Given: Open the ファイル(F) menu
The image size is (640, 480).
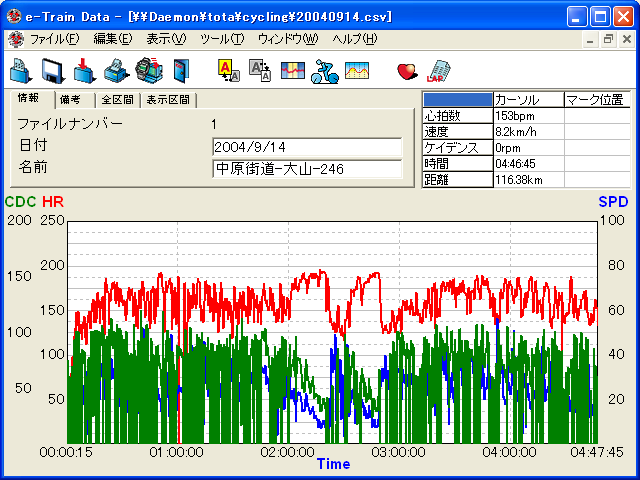Looking at the screenshot, I should pos(54,39).
